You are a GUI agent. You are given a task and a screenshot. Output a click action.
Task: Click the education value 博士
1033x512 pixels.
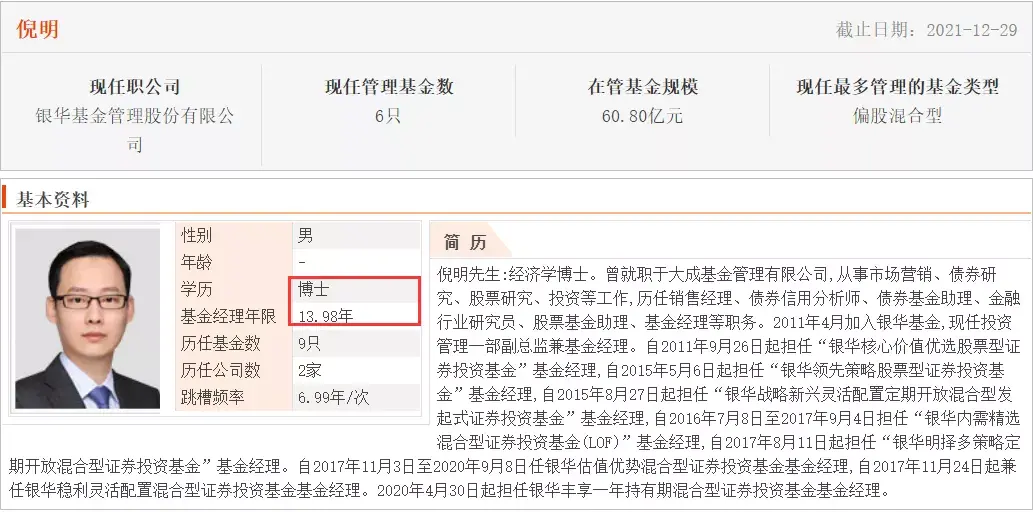314,289
